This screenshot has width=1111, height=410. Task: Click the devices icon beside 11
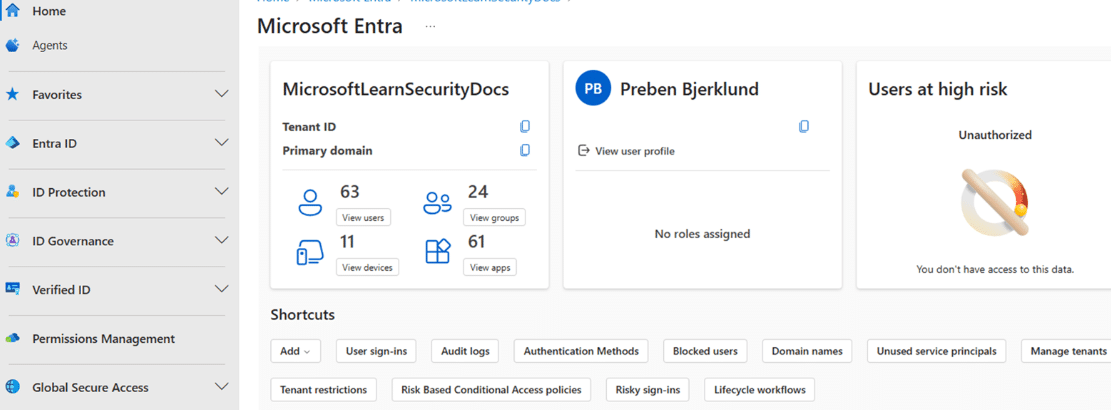[x=310, y=253]
